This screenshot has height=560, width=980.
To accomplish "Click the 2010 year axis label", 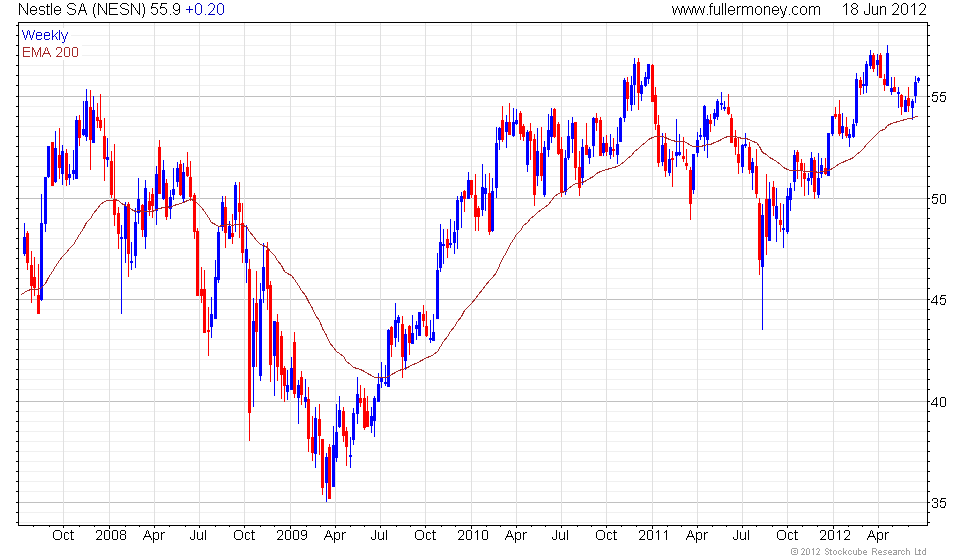I will point(472,535).
